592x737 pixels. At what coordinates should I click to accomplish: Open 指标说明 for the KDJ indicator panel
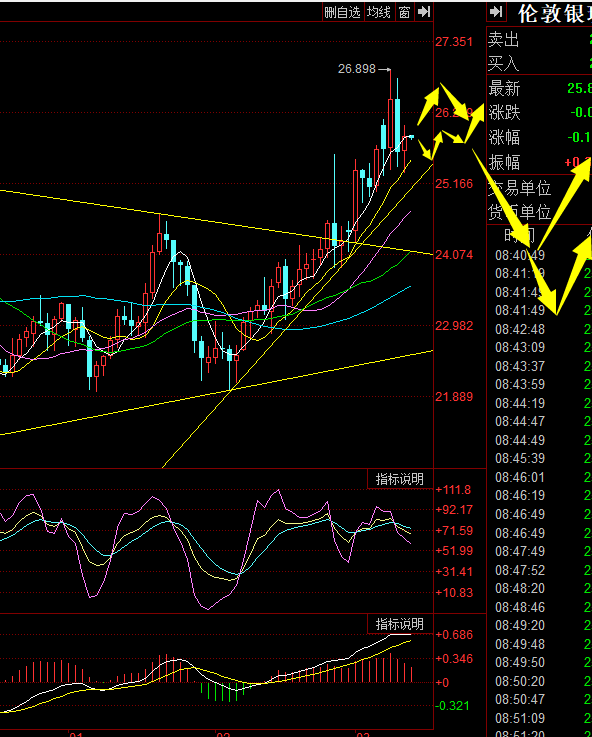pos(399,479)
